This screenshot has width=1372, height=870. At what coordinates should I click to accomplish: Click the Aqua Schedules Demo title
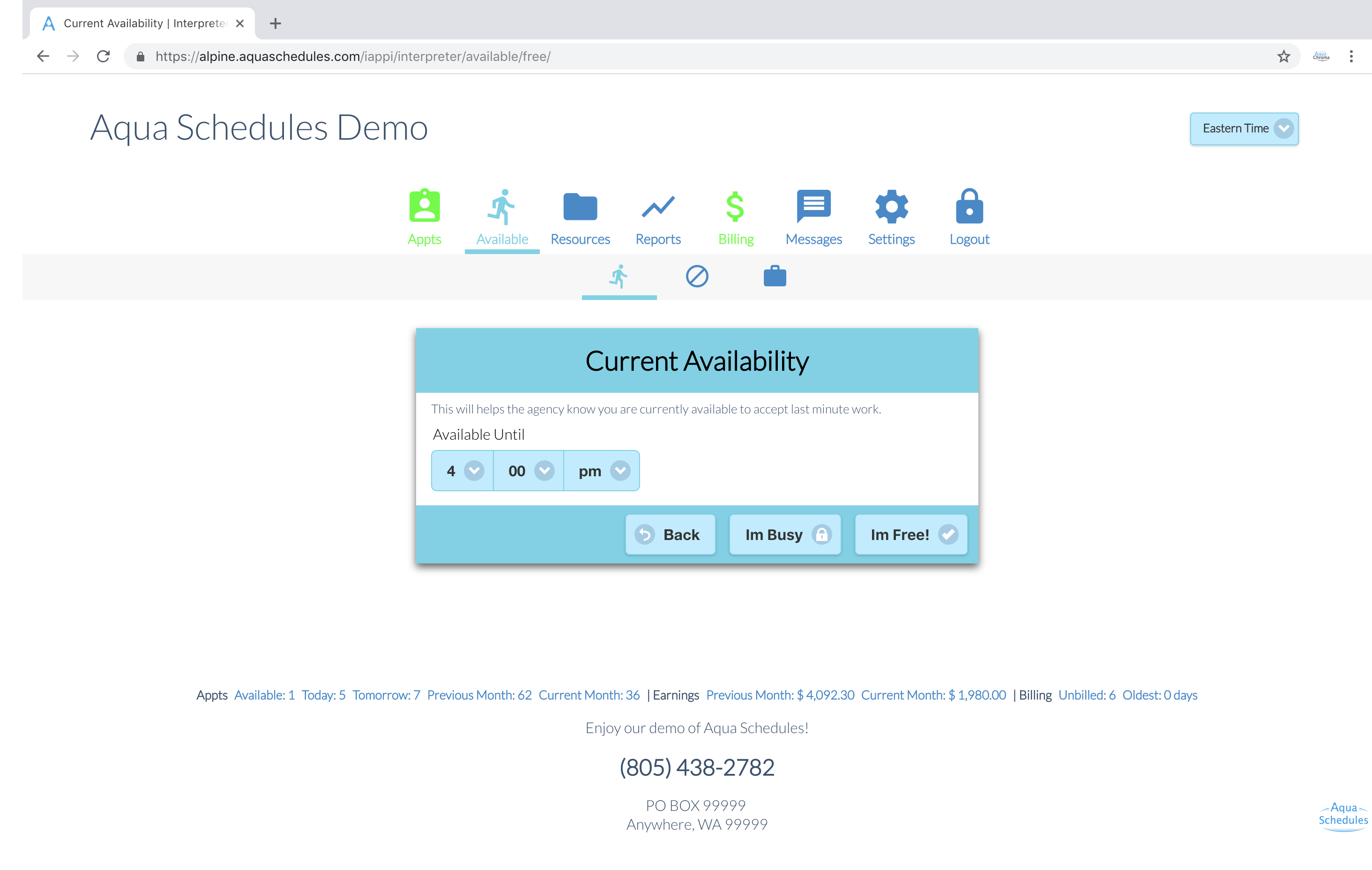coord(259,127)
